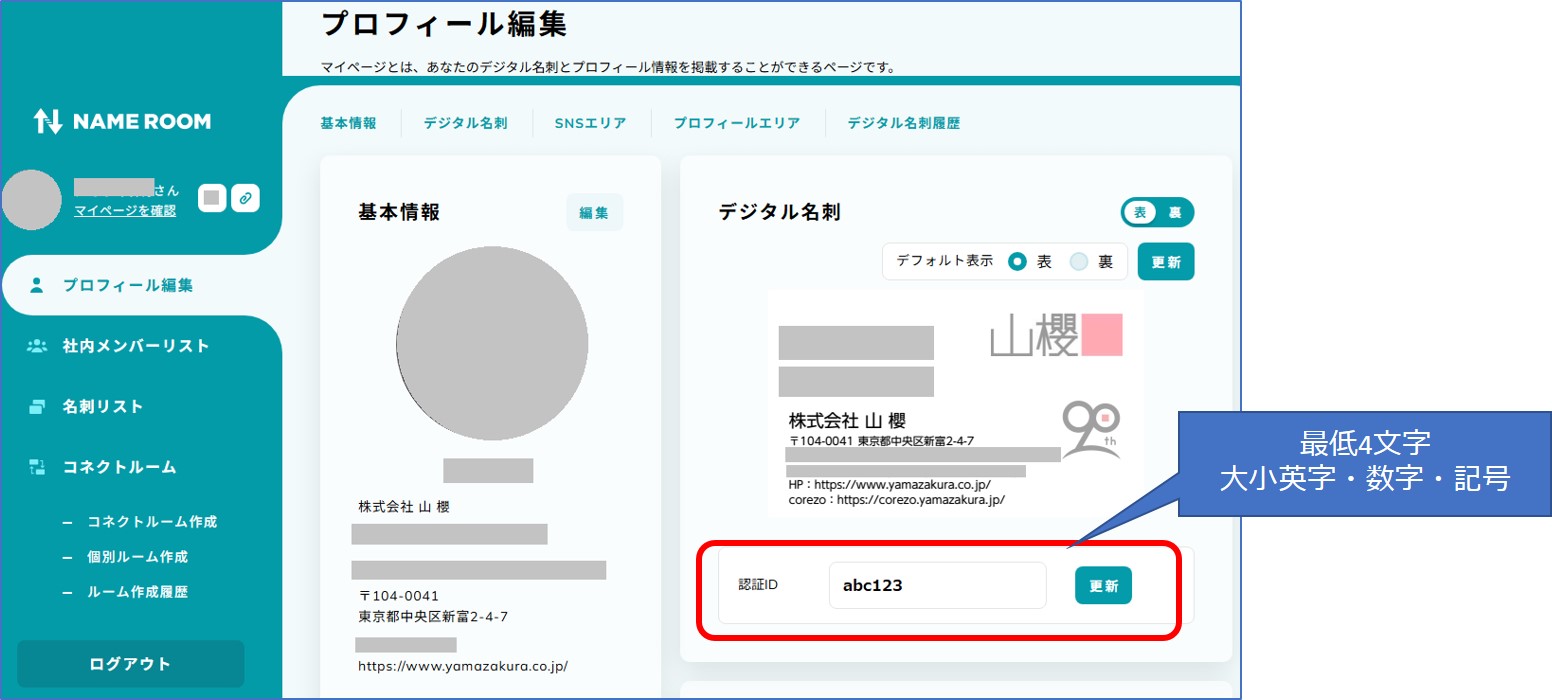Click the digital business card preview
The height and width of the screenshot is (700, 1552).
pos(956,404)
